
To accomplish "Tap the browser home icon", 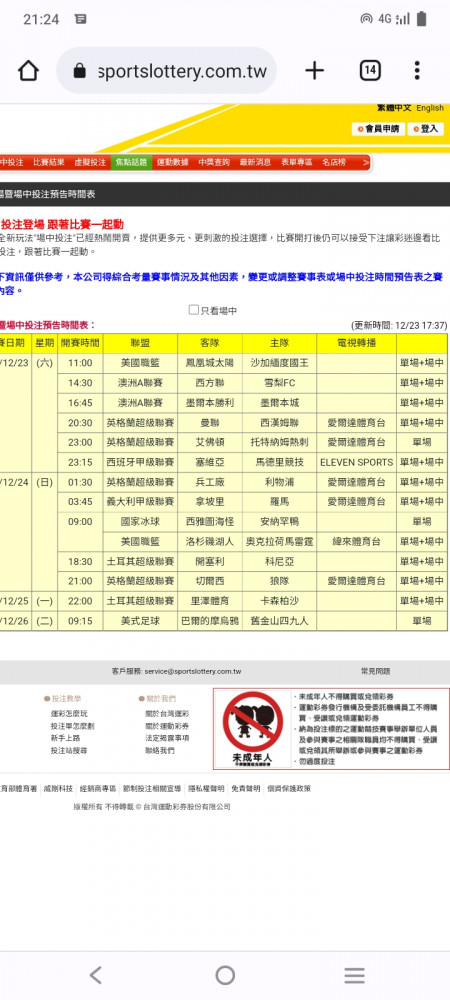I will pyautogui.click(x=29, y=70).
